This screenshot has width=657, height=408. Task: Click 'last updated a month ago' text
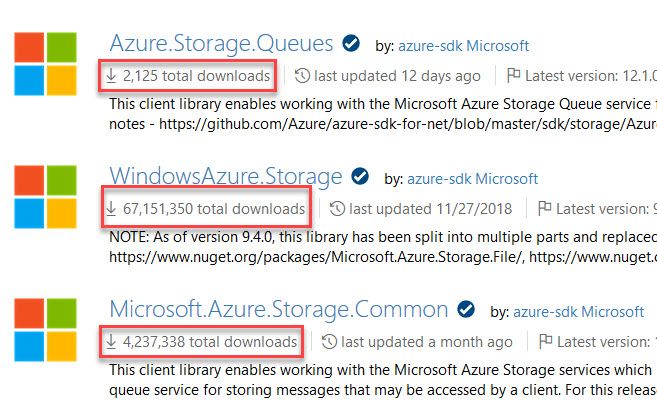[422, 341]
